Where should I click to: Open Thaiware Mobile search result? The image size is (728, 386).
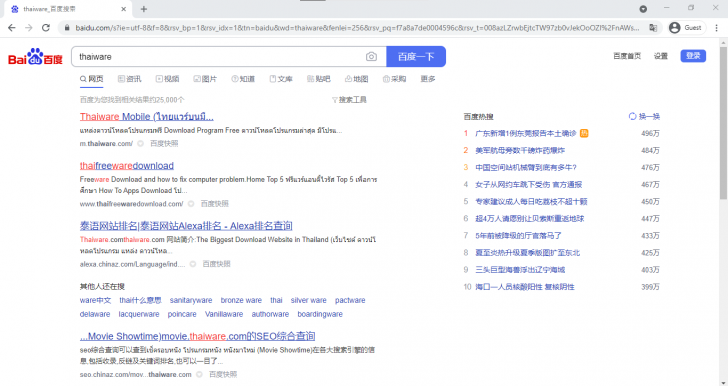[x=147, y=117]
